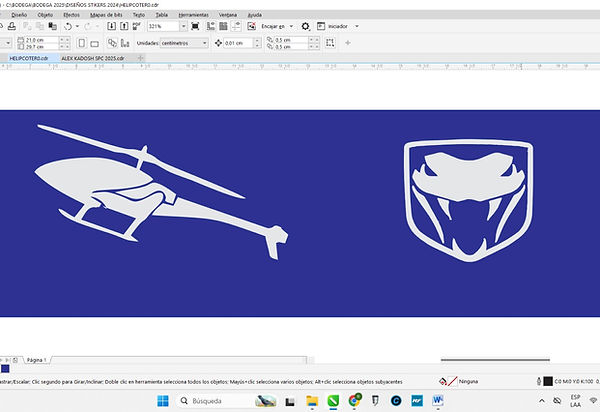Click the Full-screen preview icon
600x412 pixels.
click(x=195, y=26)
